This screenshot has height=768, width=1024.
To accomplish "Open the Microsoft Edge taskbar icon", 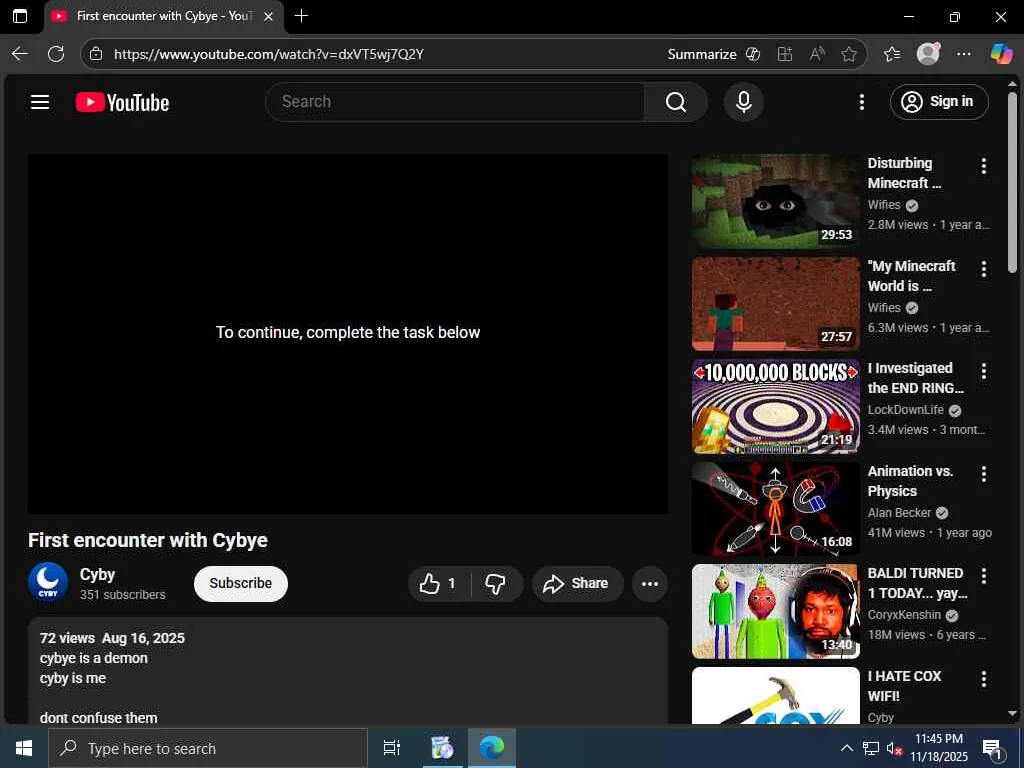I will tap(492, 748).
